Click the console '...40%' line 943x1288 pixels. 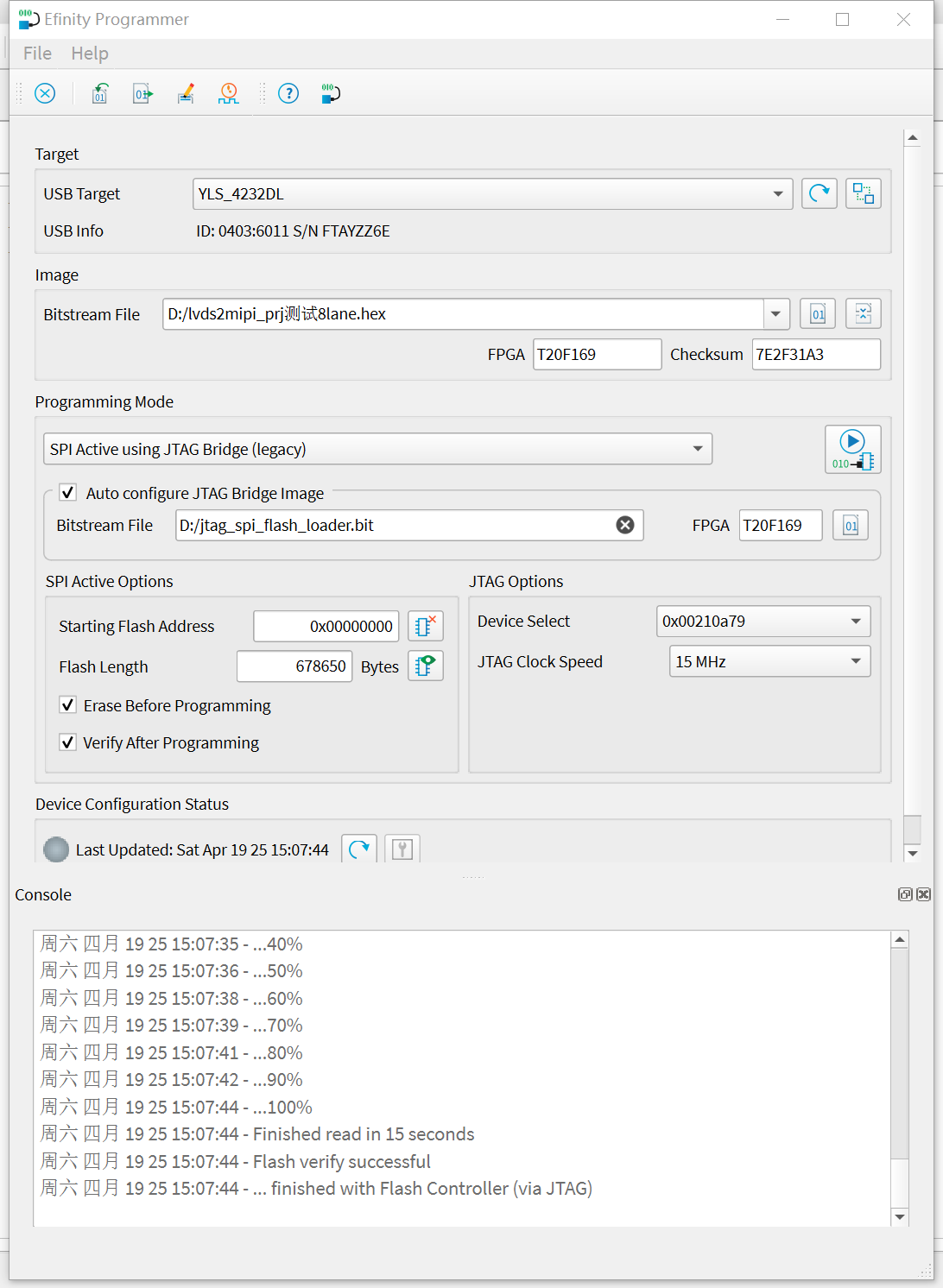(x=171, y=944)
